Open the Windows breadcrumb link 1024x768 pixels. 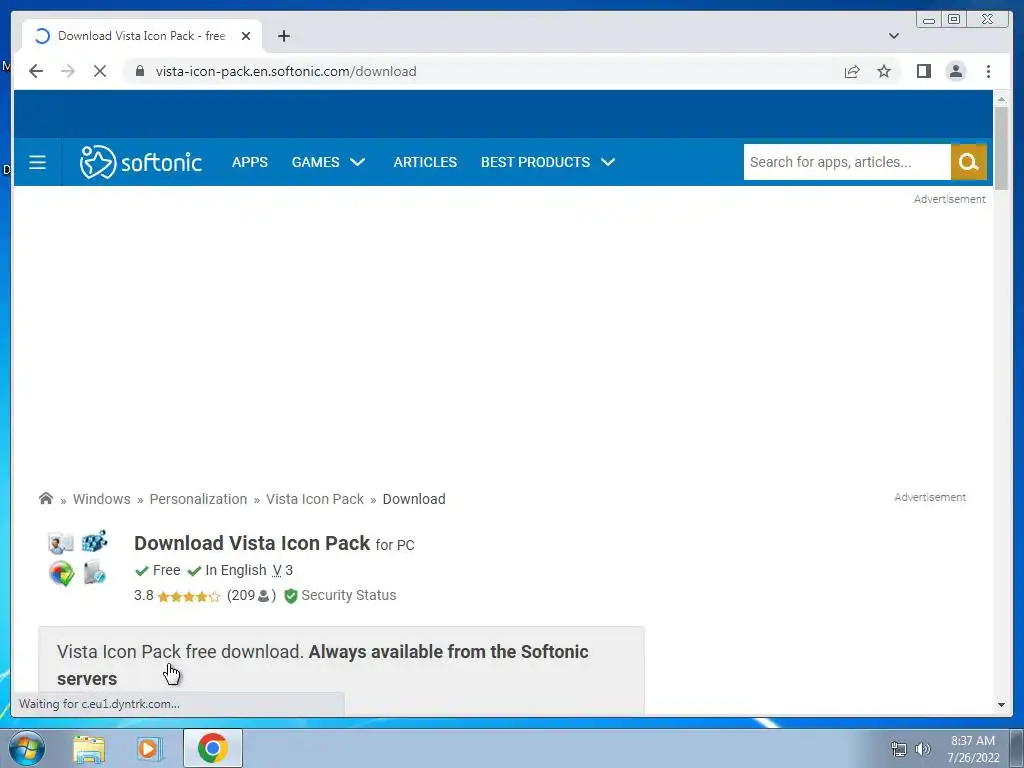tap(101, 499)
